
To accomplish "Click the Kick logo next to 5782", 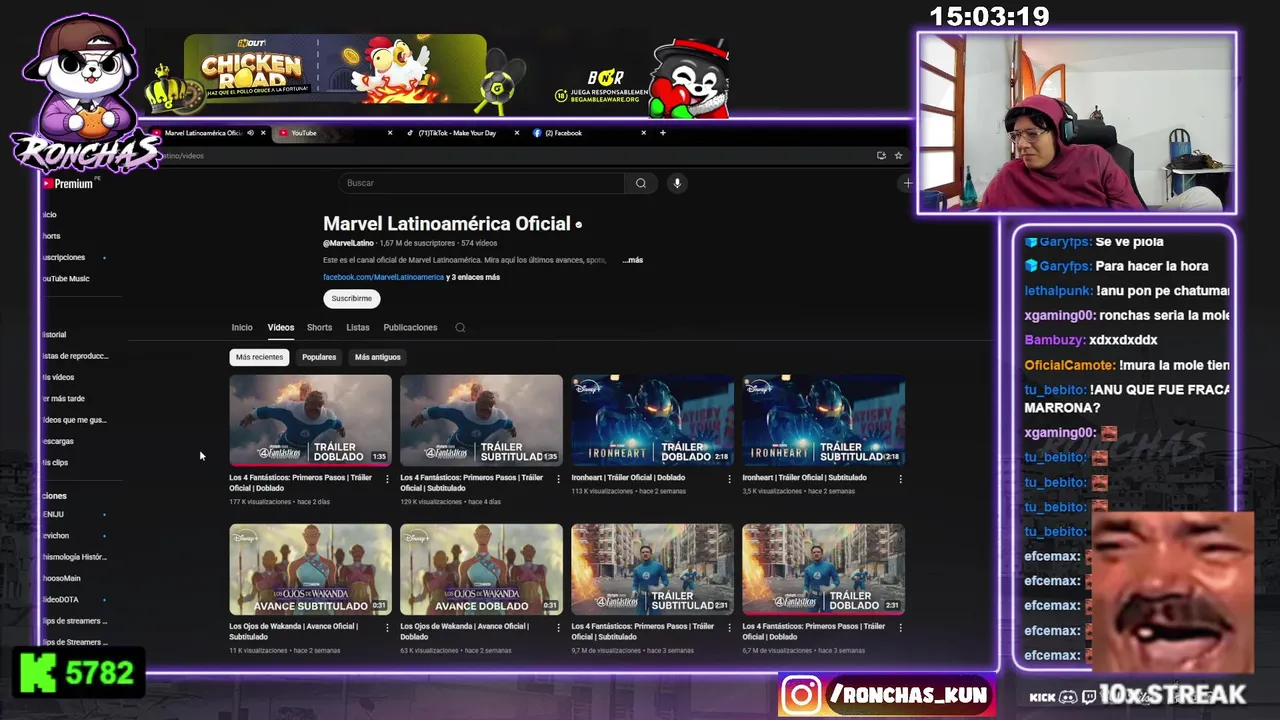I will (37, 673).
